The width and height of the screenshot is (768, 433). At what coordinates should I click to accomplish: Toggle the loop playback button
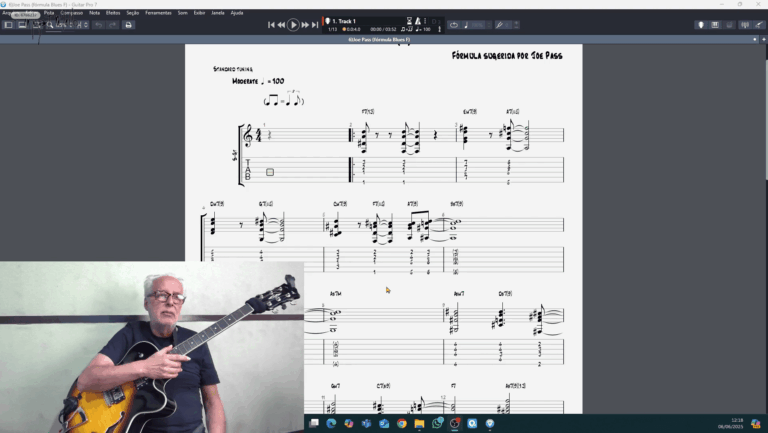click(453, 24)
